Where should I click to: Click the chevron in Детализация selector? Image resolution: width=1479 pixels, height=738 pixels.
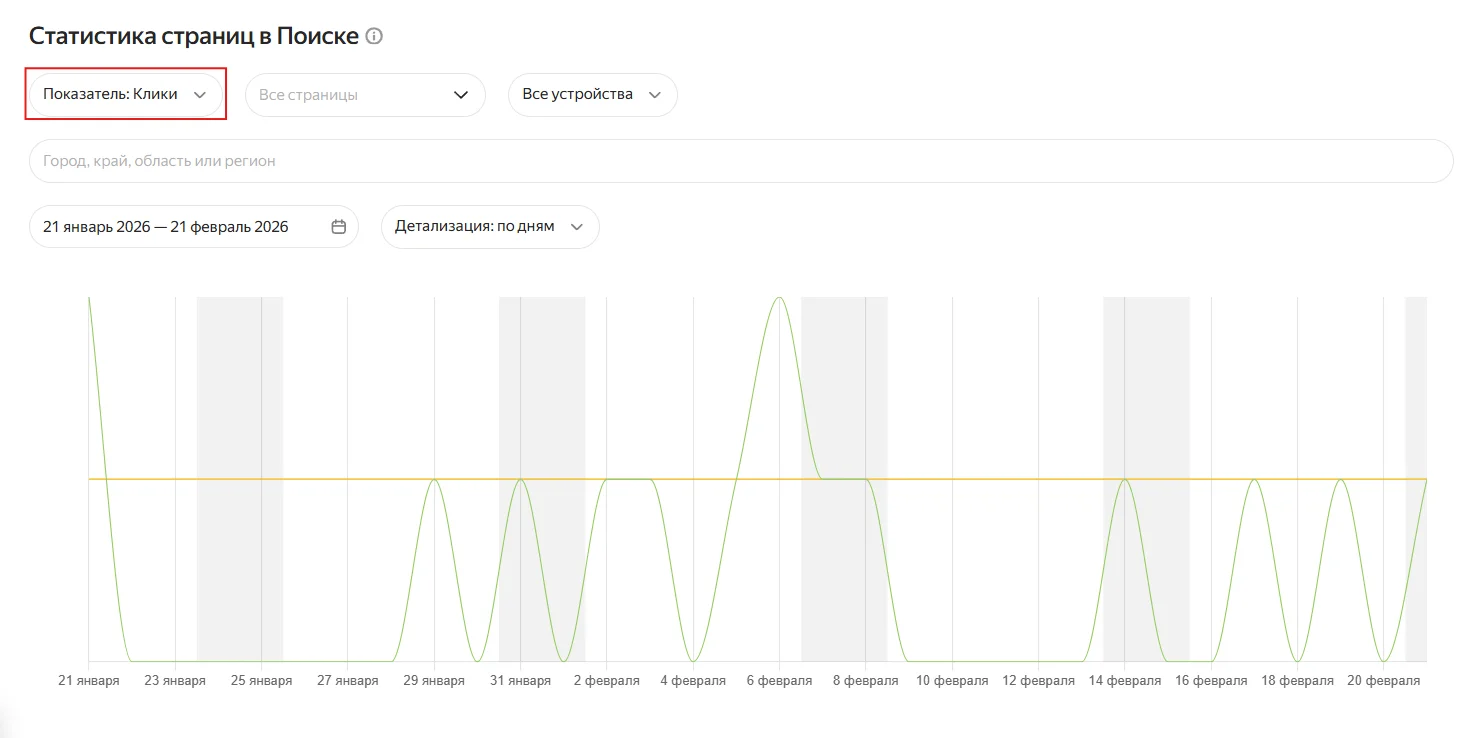(x=577, y=227)
